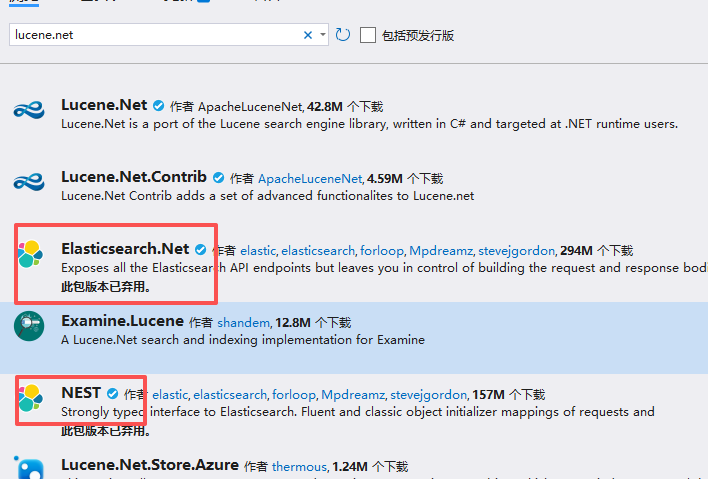Open the Lucene.Net.Store.Azure package title

pyautogui.click(x=150, y=465)
